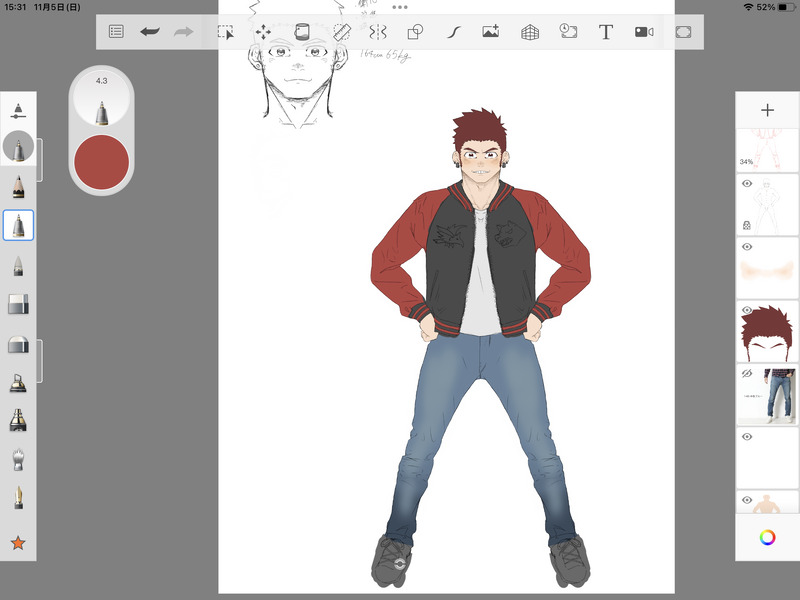
Task: Open the ruler guides tool
Action: coord(341,32)
